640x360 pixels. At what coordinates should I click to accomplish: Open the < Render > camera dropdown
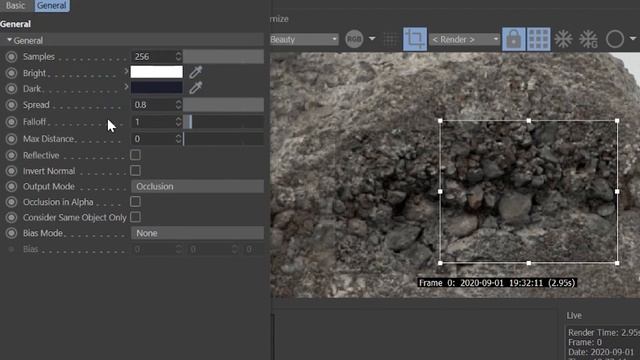click(x=465, y=40)
